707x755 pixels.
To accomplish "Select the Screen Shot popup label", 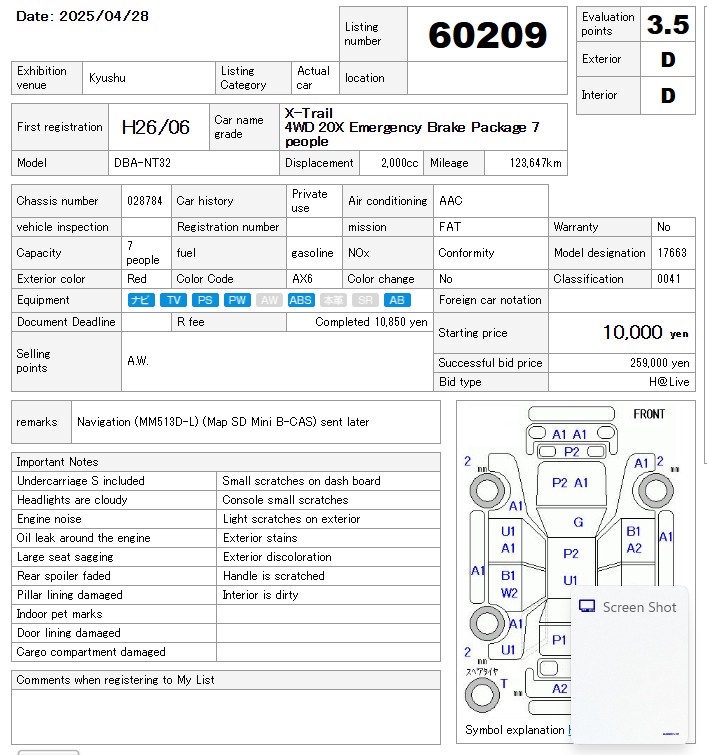I will click(x=640, y=607).
